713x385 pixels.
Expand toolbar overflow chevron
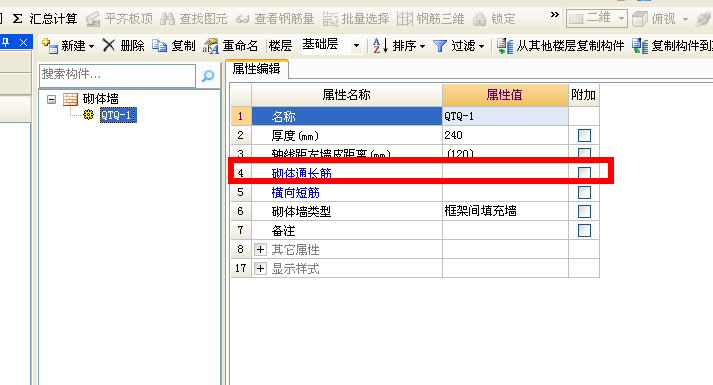click(x=554, y=15)
